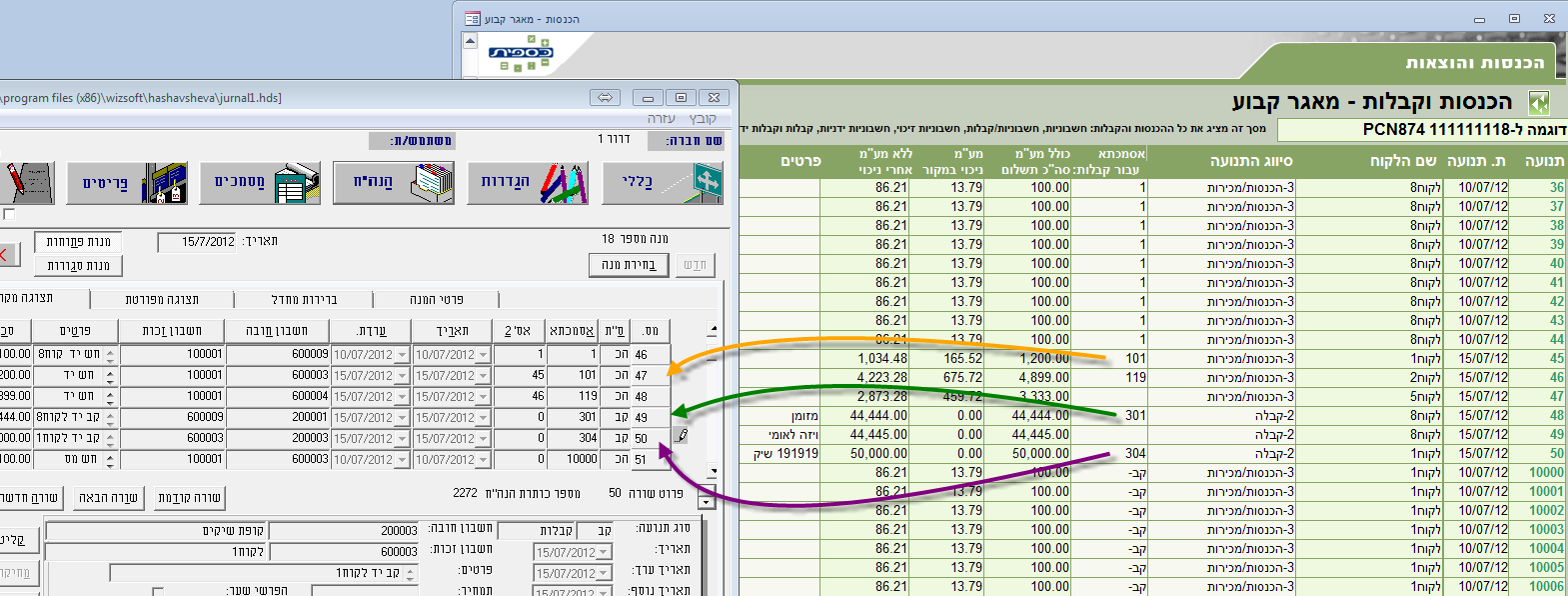Click the ויזה לאומי details cell in מאגר קבוע

(781, 434)
